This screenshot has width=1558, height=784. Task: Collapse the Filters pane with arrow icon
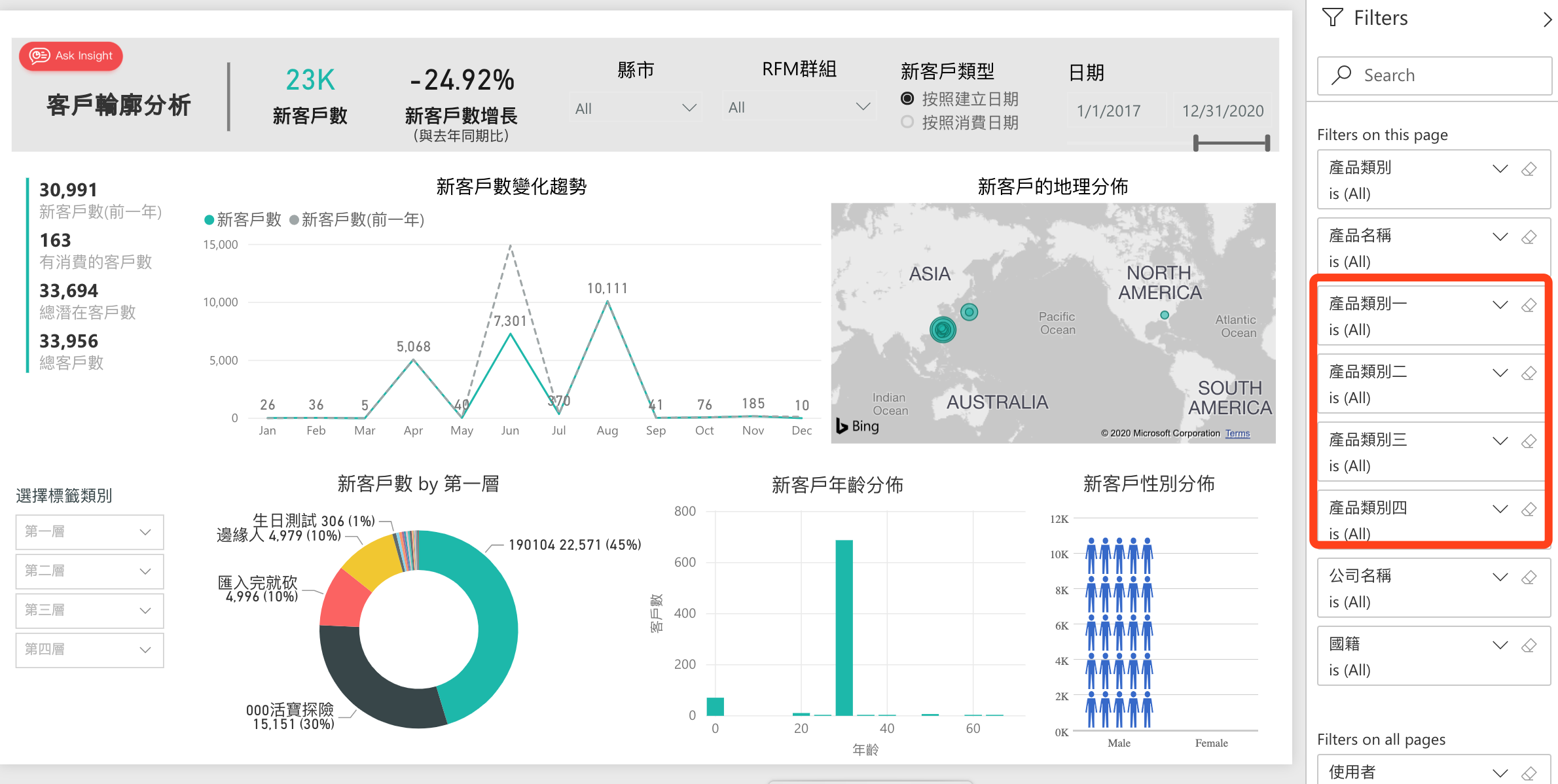click(x=1547, y=20)
